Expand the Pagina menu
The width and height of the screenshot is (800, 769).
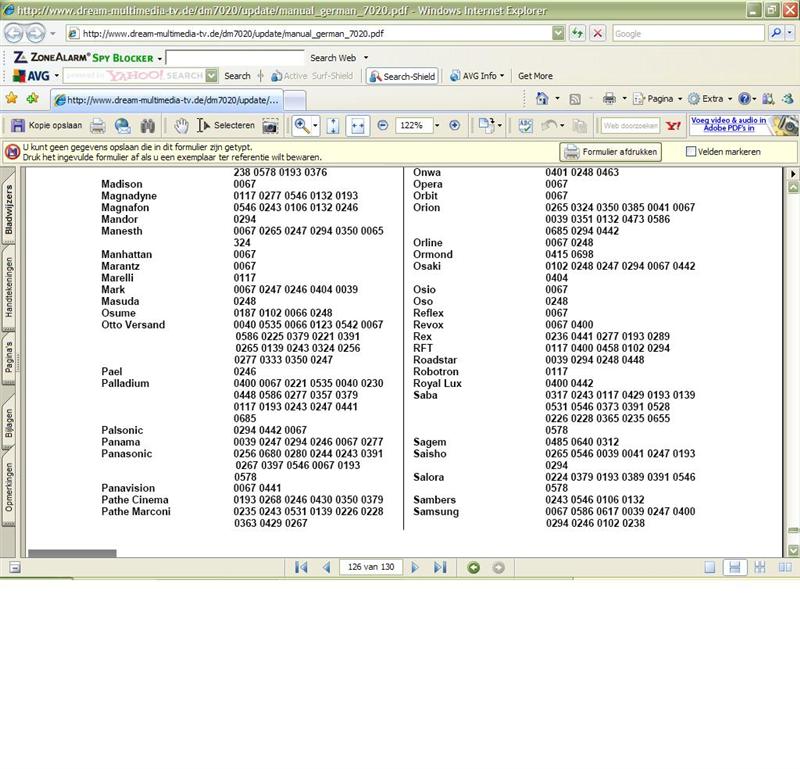coord(658,98)
